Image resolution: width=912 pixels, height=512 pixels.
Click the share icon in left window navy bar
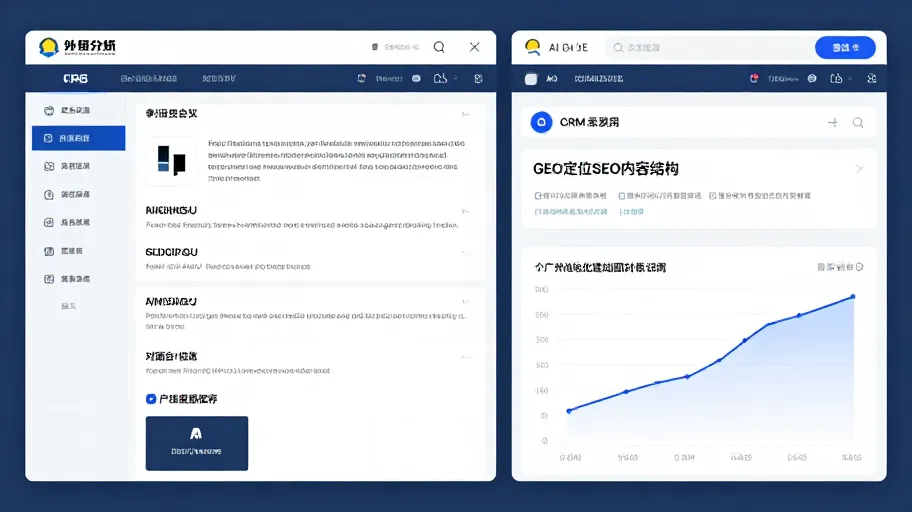tap(440, 78)
